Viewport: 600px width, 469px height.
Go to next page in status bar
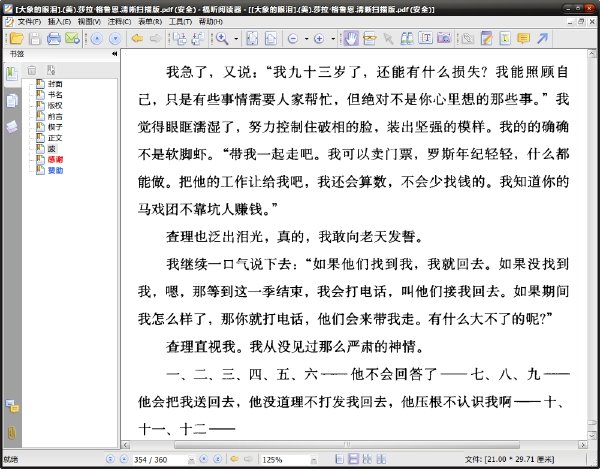(204, 459)
